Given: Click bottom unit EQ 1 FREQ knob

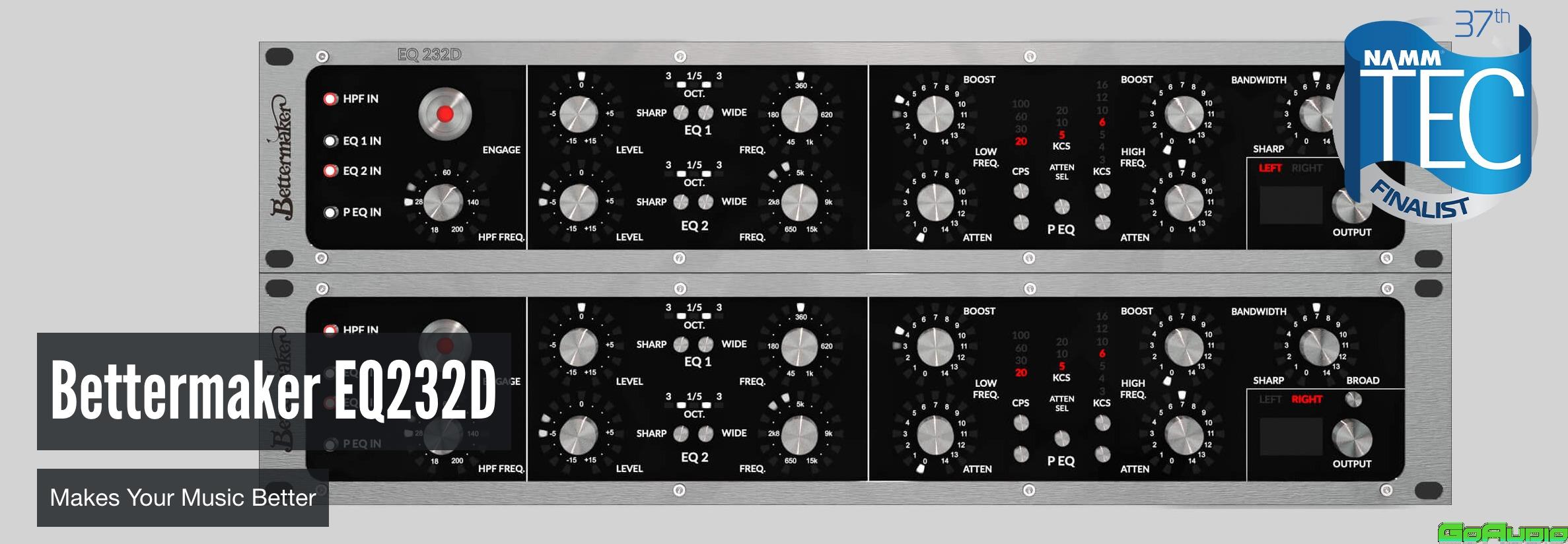Looking at the screenshot, I should pos(799,347).
